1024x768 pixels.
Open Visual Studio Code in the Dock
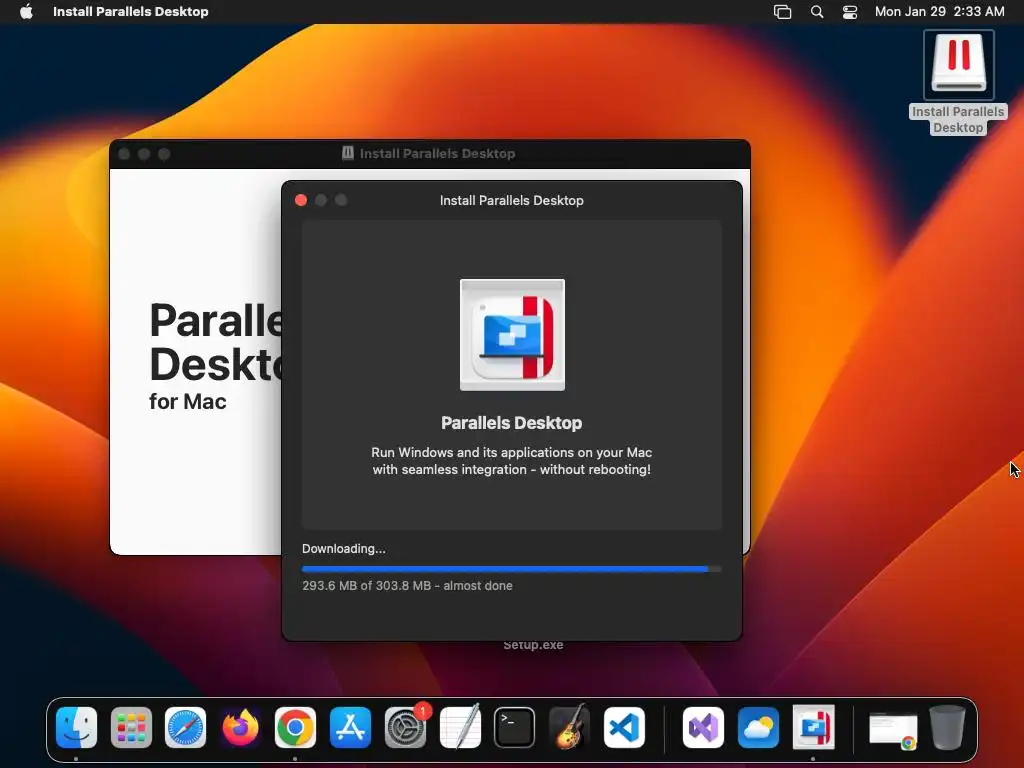[624, 727]
